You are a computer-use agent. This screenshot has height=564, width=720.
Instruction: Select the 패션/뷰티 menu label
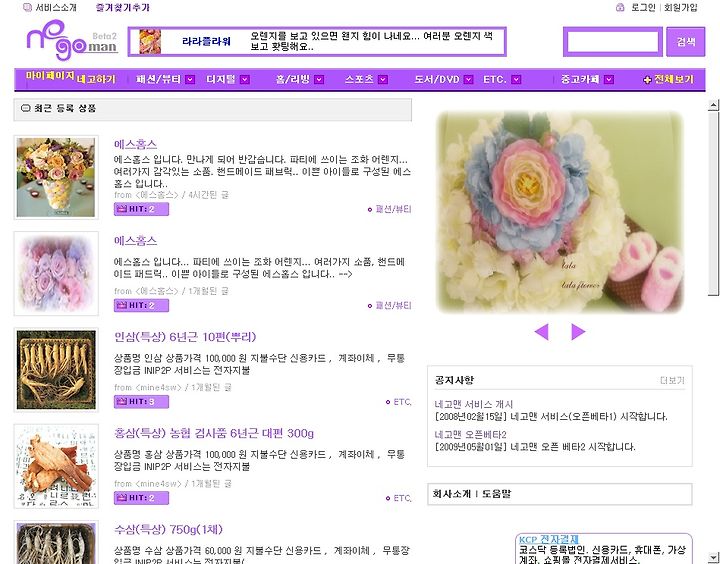click(x=158, y=79)
